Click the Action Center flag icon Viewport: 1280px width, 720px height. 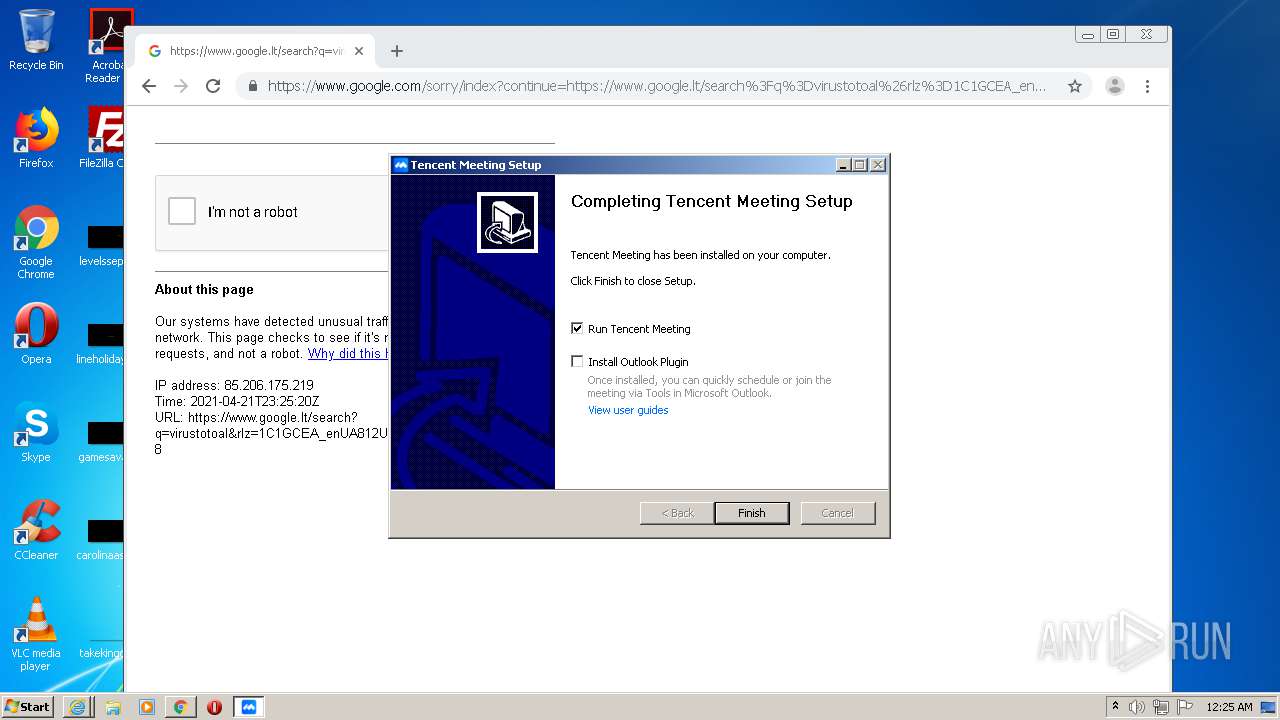[x=1184, y=707]
